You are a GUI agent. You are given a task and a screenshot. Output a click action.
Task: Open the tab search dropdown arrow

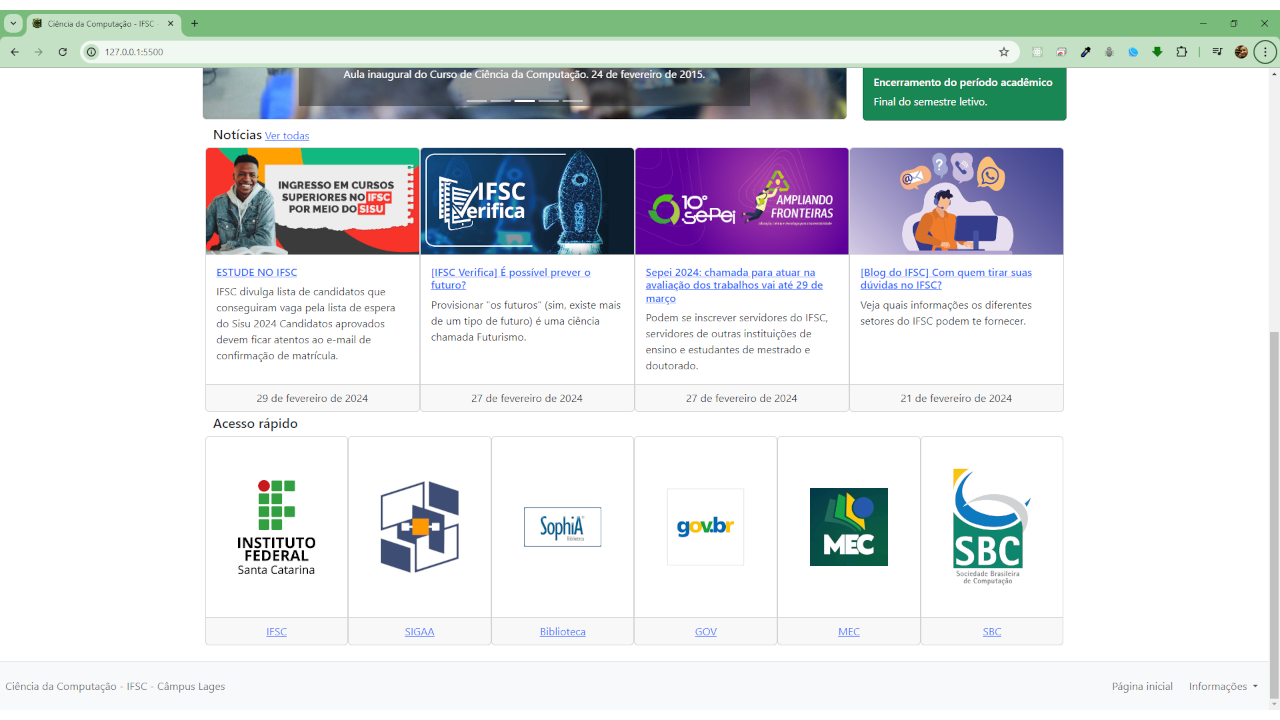pos(13,23)
